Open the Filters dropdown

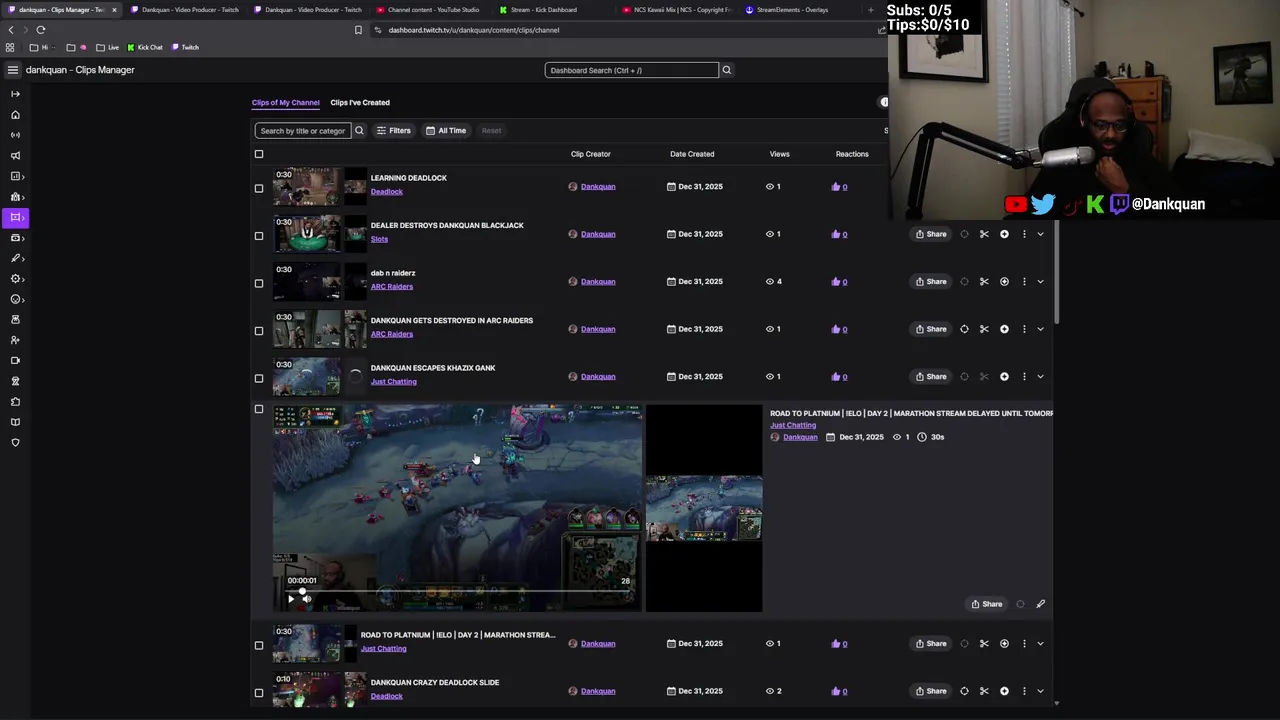[393, 131]
